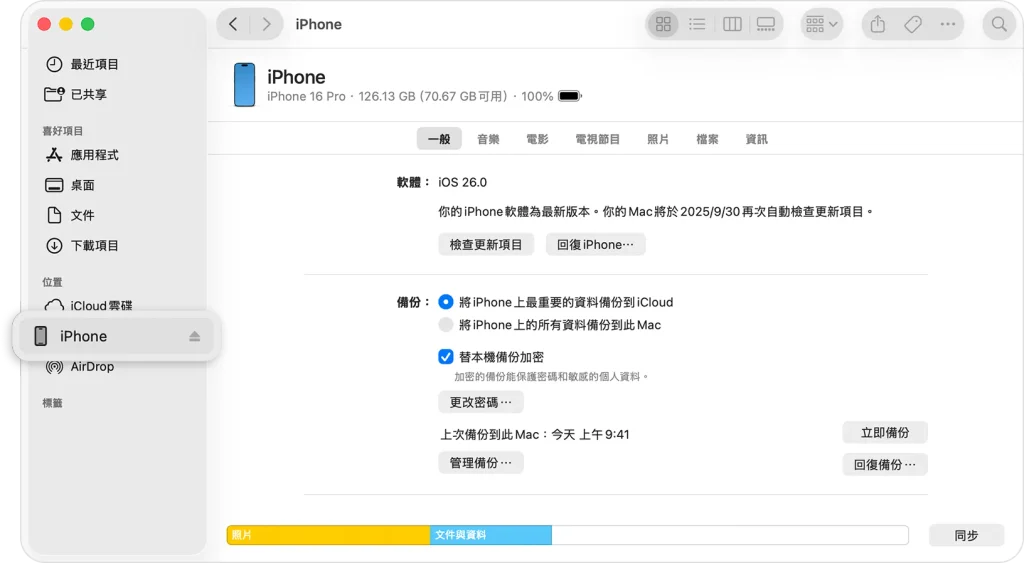Open the group-by options dropdown
The height and width of the screenshot is (563, 1024).
coord(822,24)
